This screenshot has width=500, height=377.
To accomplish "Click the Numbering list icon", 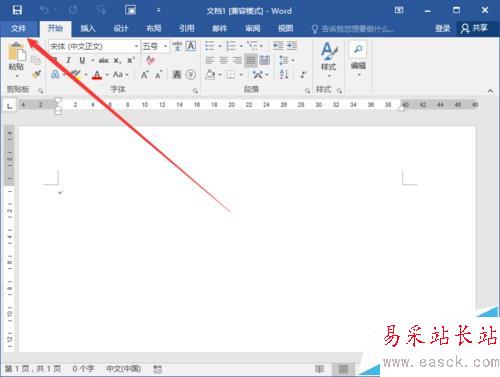I will [x=231, y=46].
